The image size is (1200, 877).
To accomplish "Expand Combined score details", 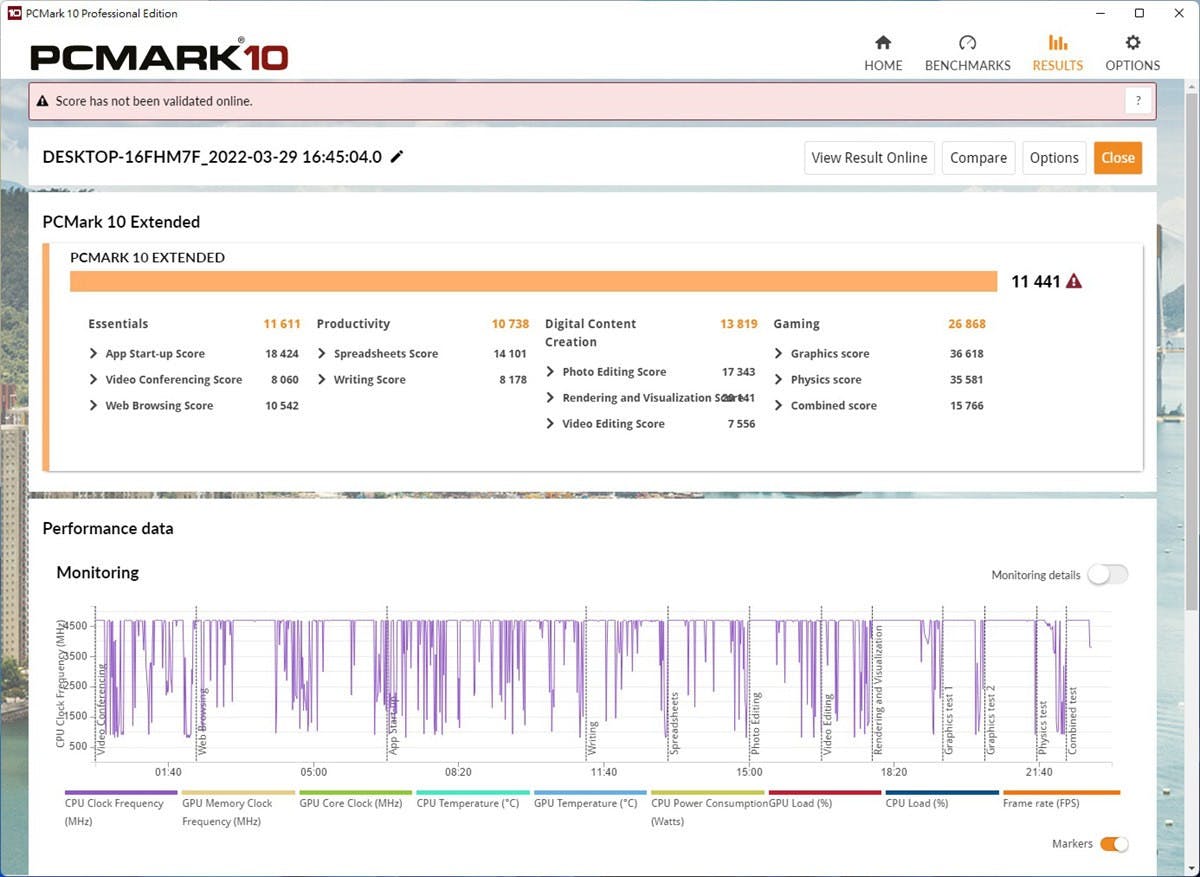I will click(779, 406).
